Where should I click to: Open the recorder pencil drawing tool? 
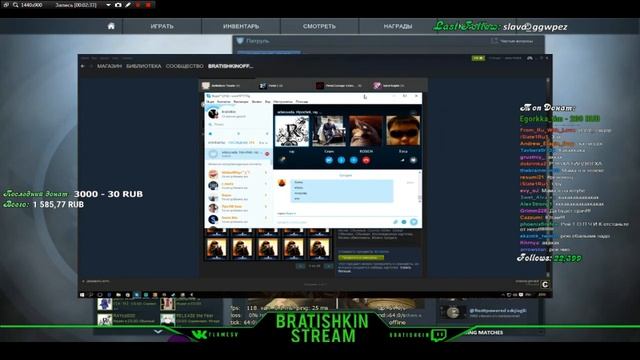(128, 5)
